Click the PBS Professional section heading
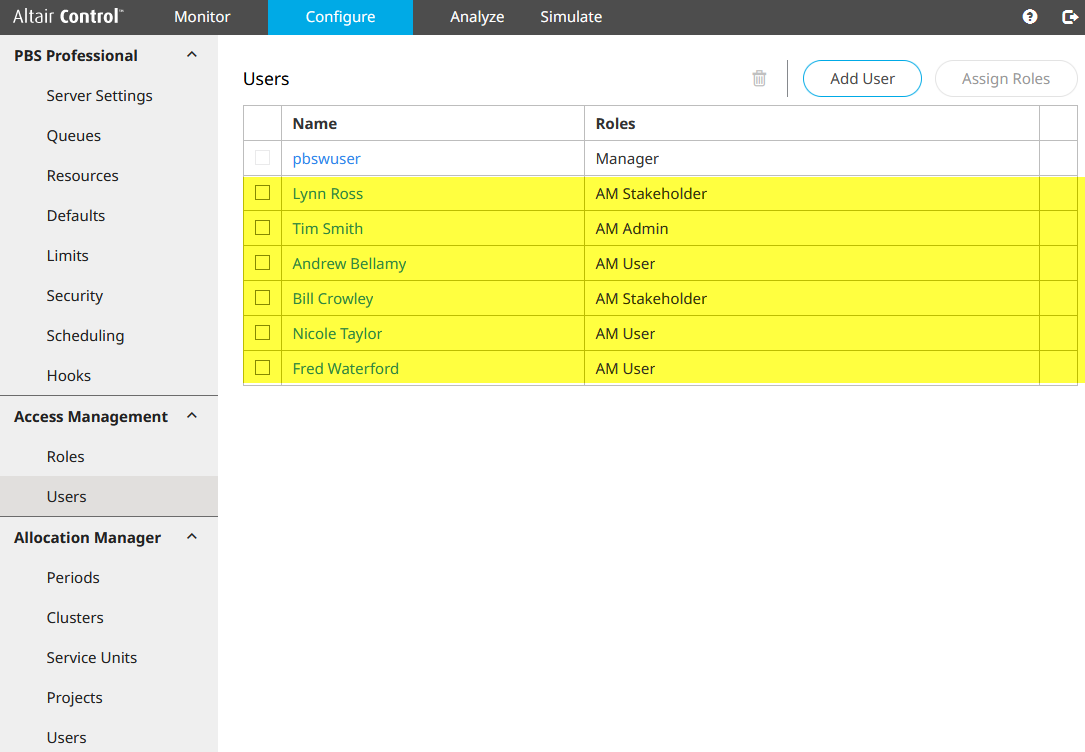Screen dimensions: 1085x752 (x=76, y=55)
